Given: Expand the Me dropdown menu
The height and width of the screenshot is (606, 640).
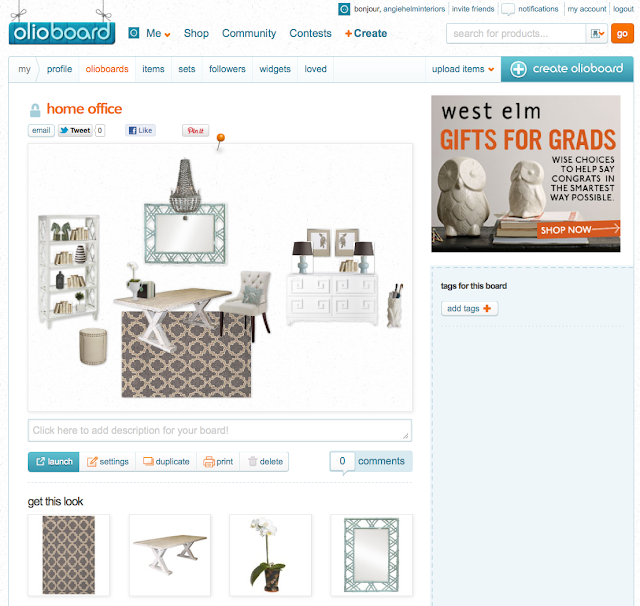Looking at the screenshot, I should pyautogui.click(x=158, y=33).
